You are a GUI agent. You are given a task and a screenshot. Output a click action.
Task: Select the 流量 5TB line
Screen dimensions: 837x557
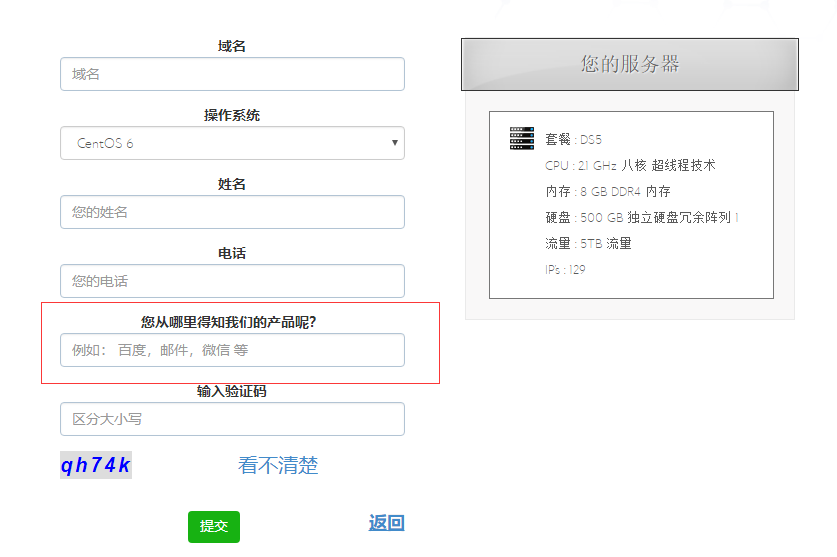point(588,243)
